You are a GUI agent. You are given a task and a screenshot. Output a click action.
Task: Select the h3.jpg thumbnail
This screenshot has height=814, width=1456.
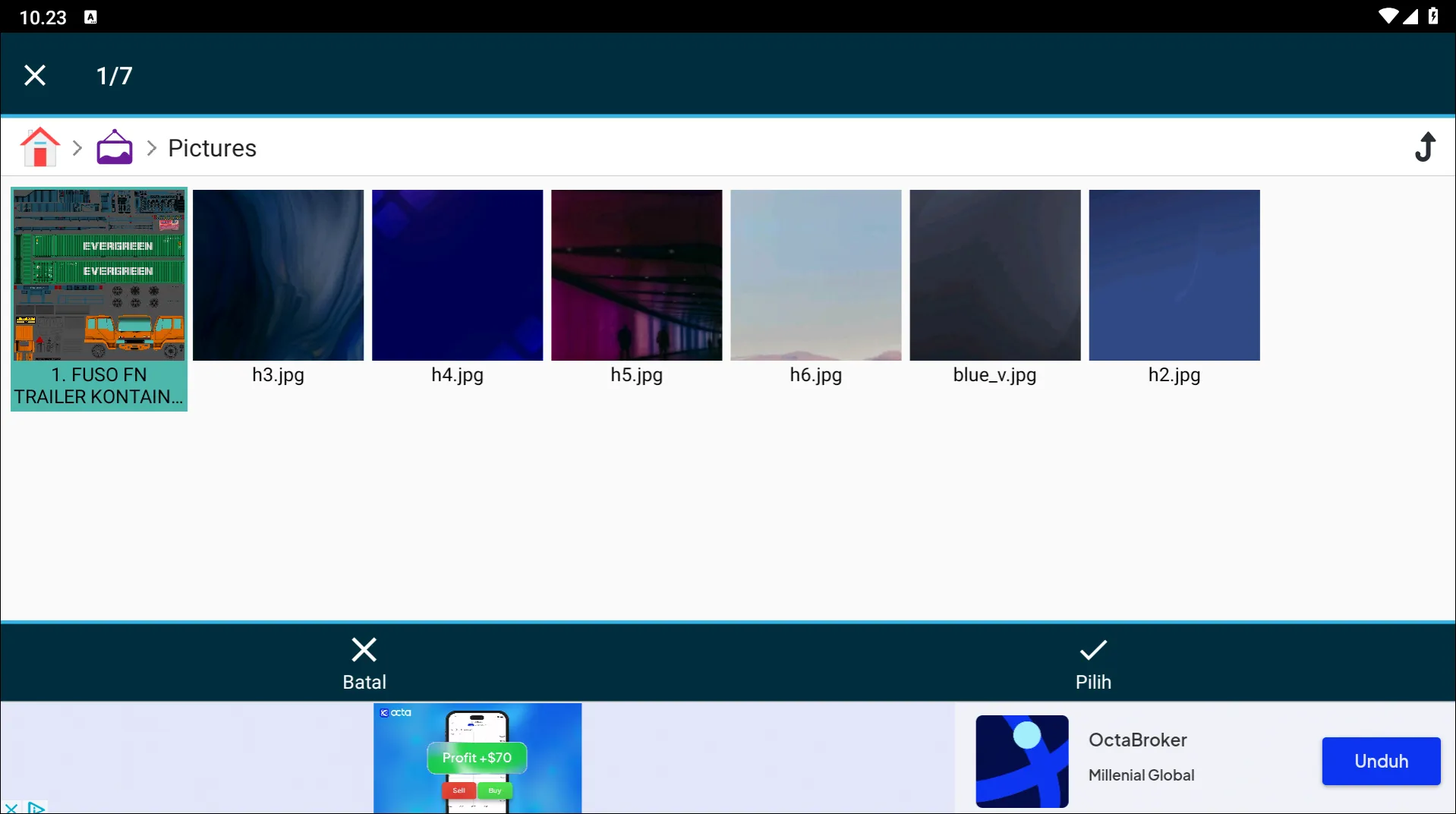click(x=278, y=276)
